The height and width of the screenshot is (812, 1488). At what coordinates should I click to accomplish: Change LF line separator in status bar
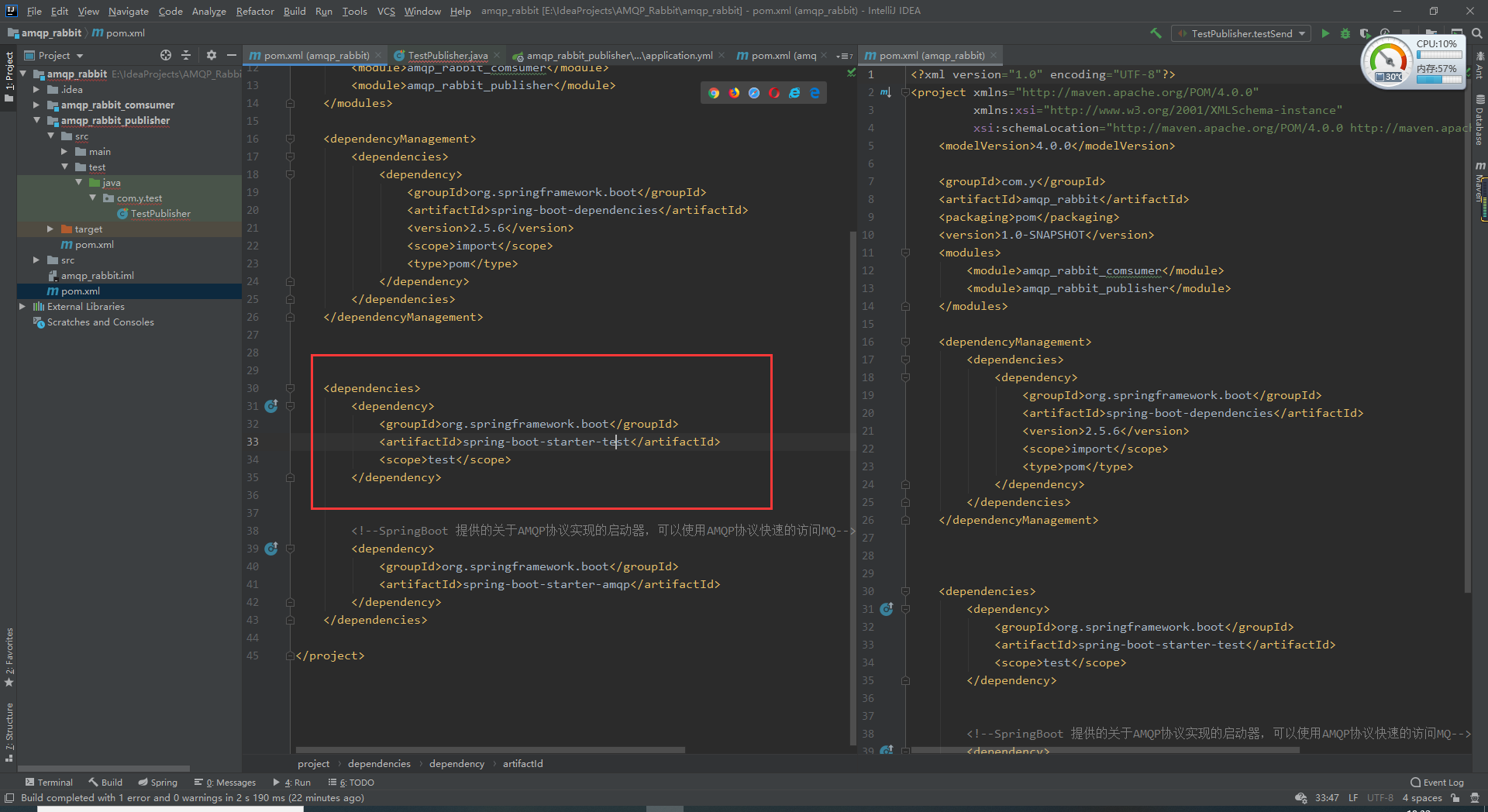(x=1352, y=797)
